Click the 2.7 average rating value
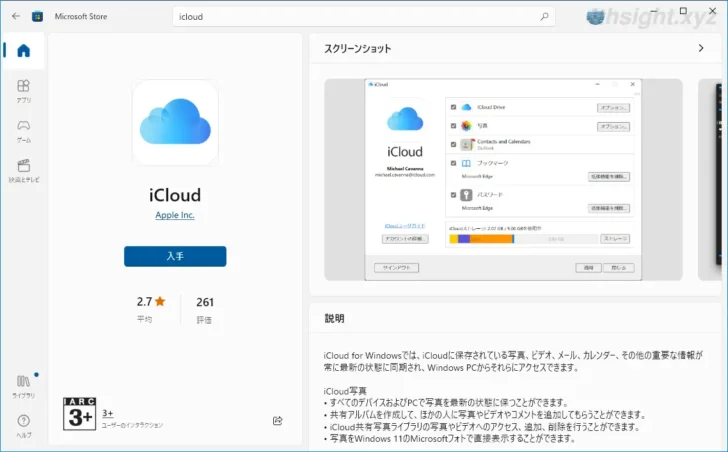 tap(144, 302)
